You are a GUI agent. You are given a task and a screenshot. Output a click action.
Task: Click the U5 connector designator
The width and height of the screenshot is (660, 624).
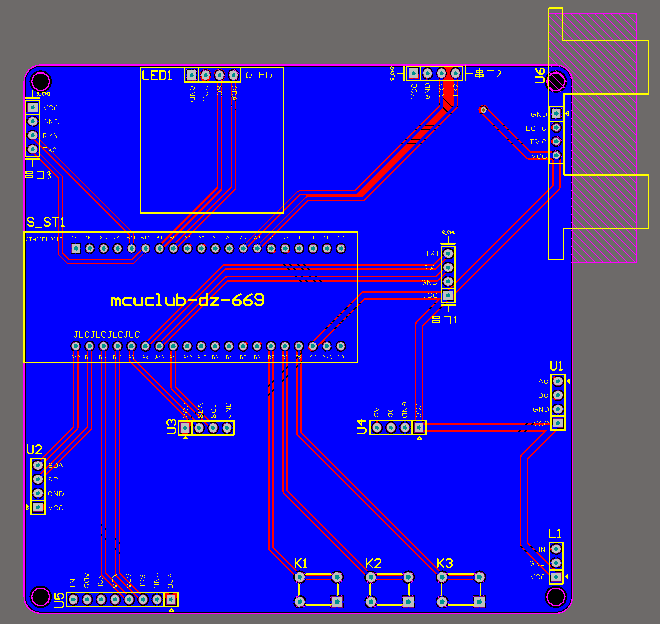click(x=59, y=600)
